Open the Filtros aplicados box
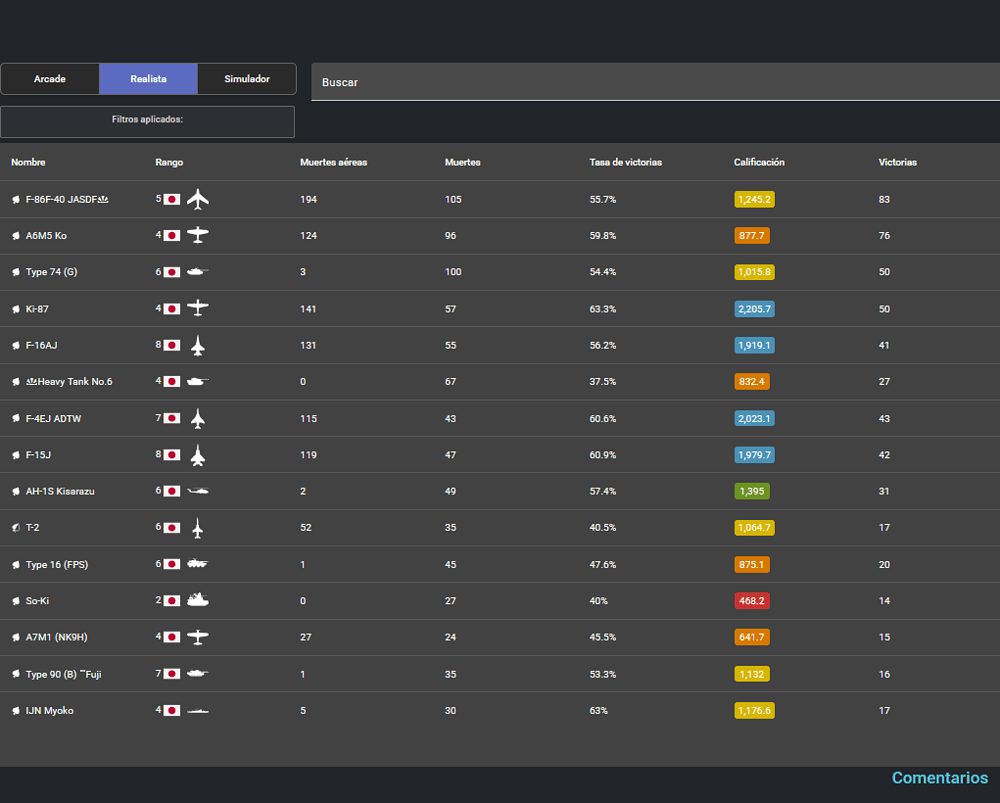 [147, 122]
